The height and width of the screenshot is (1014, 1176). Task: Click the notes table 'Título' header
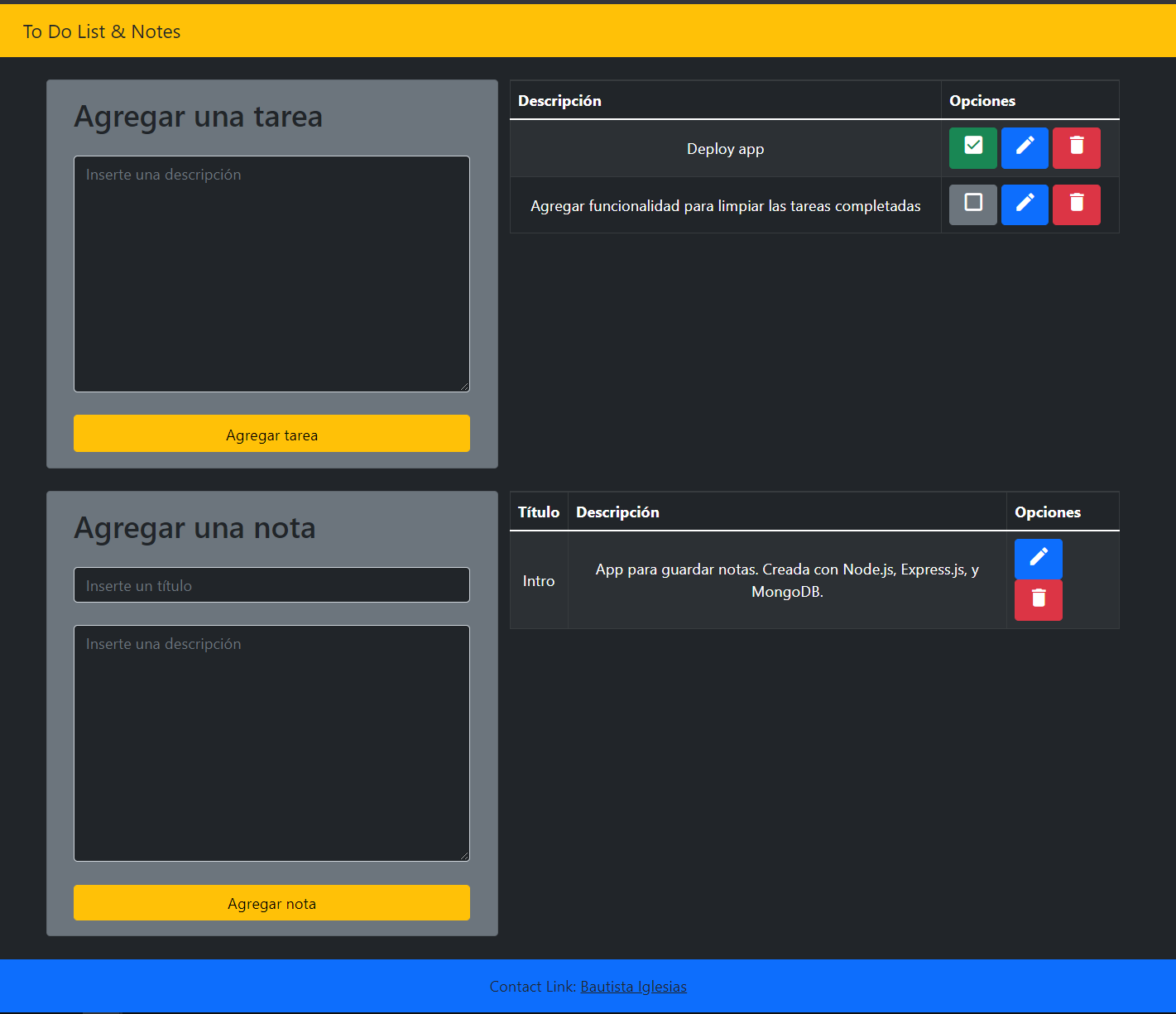click(x=539, y=512)
